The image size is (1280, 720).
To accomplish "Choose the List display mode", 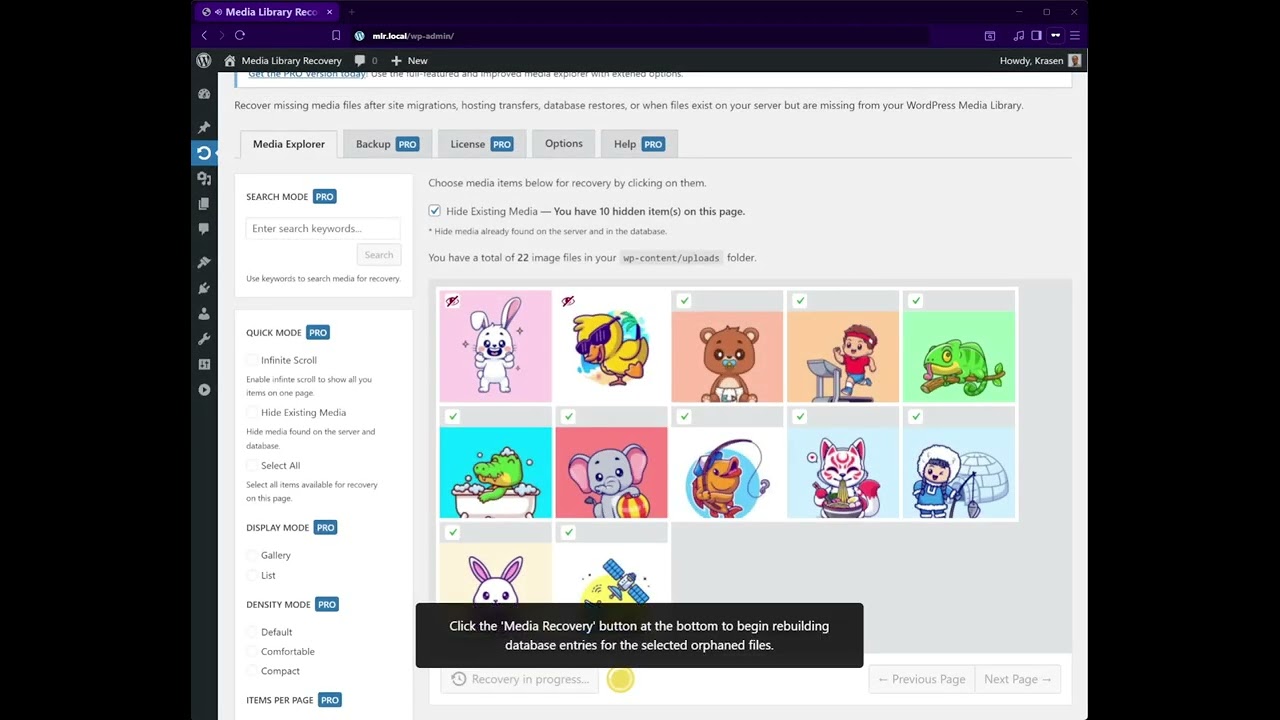I will 252,575.
